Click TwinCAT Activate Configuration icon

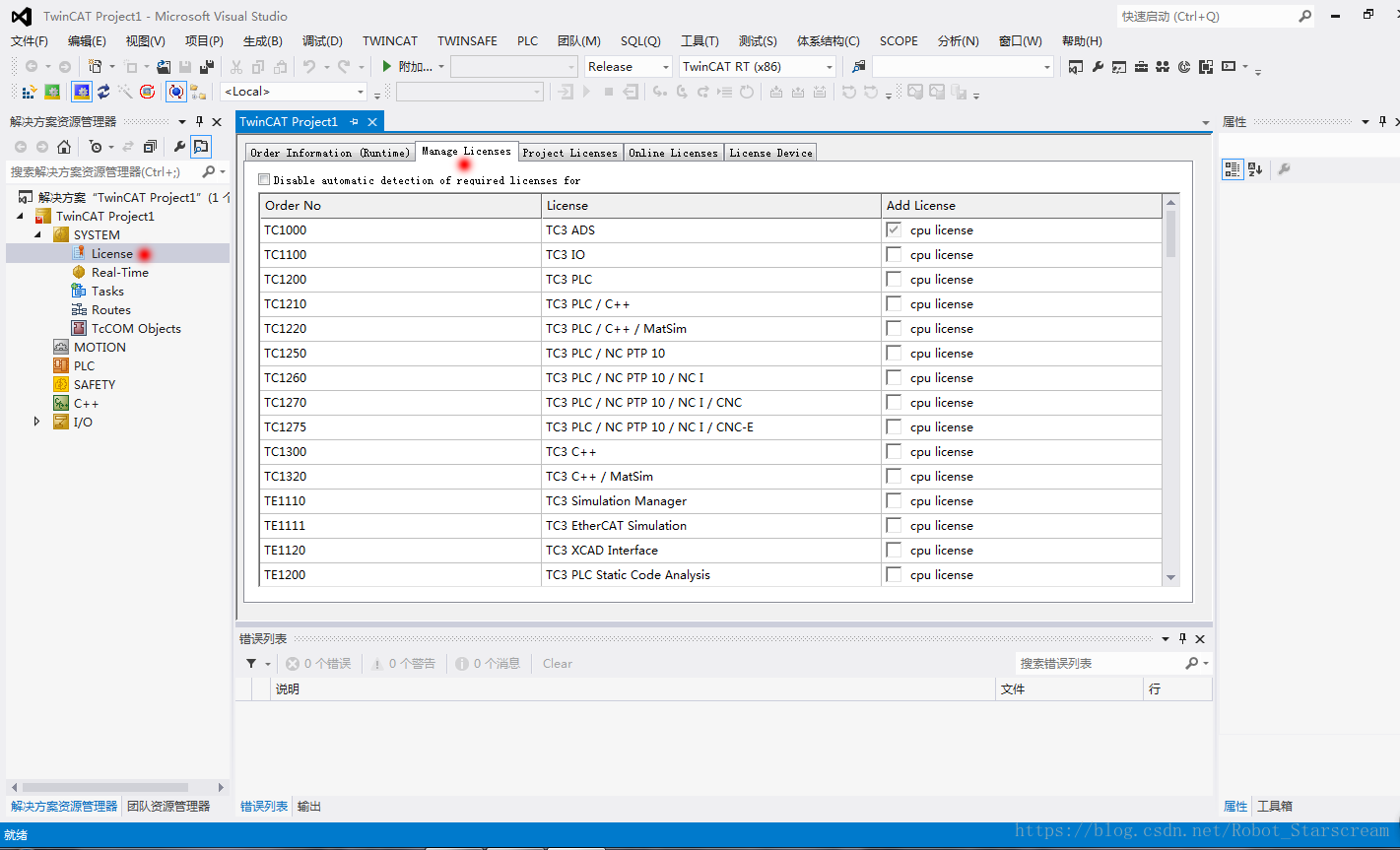coord(29,92)
